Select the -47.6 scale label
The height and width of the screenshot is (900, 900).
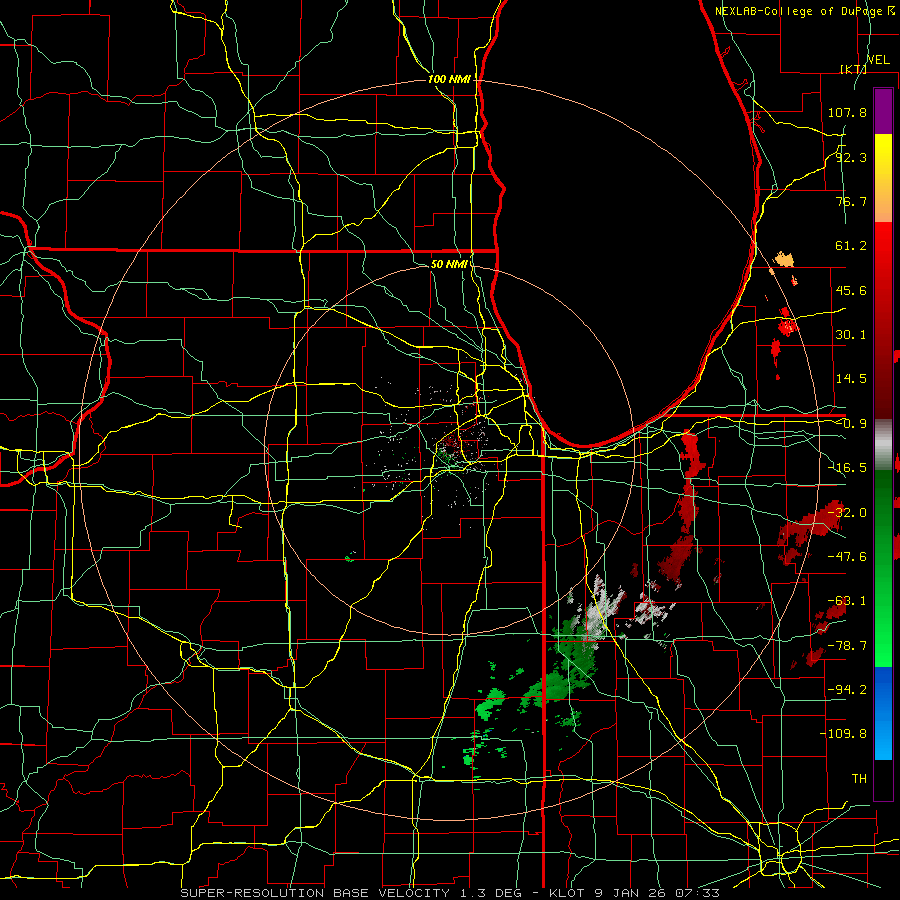(847, 557)
